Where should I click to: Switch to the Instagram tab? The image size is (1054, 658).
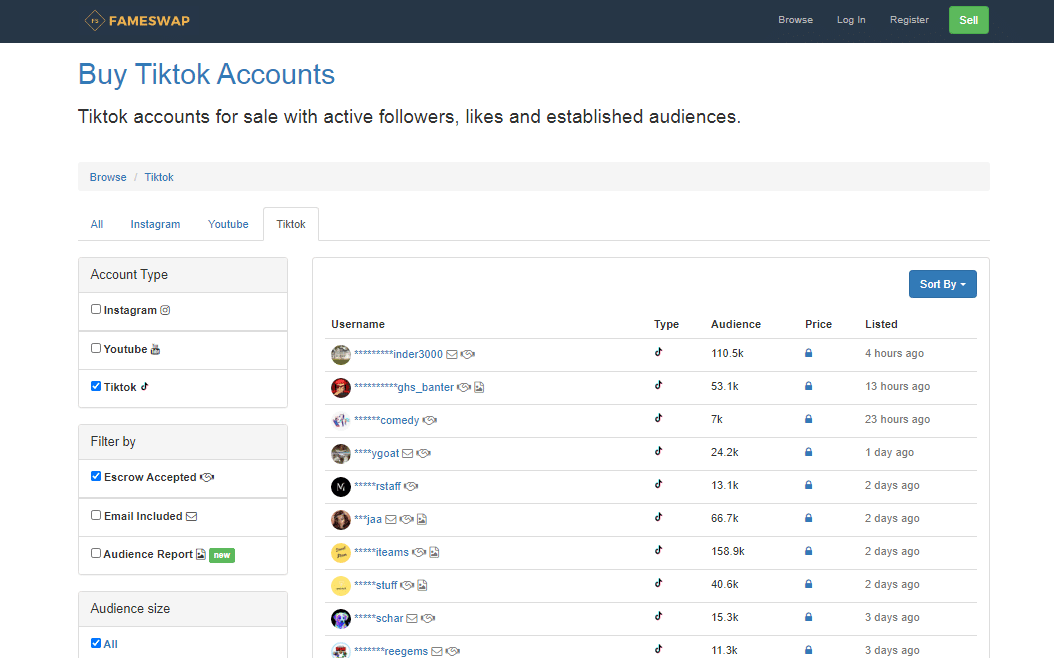pyautogui.click(x=155, y=224)
